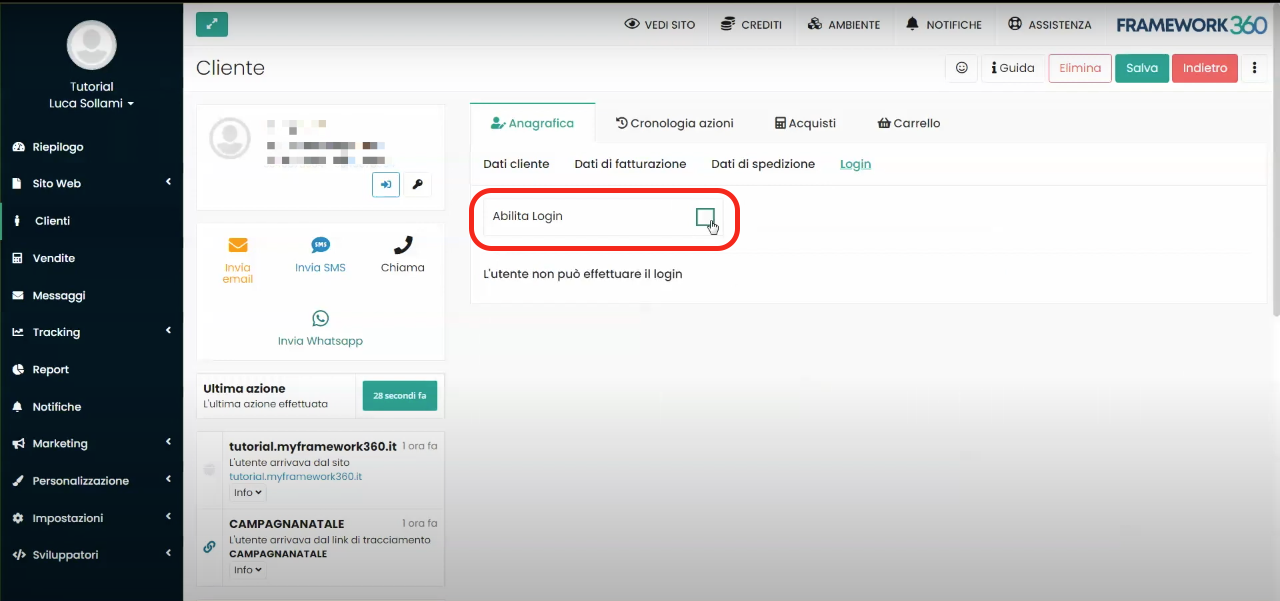Open the Luca Sollami user dropdown
This screenshot has width=1280, height=601.
coord(91,103)
